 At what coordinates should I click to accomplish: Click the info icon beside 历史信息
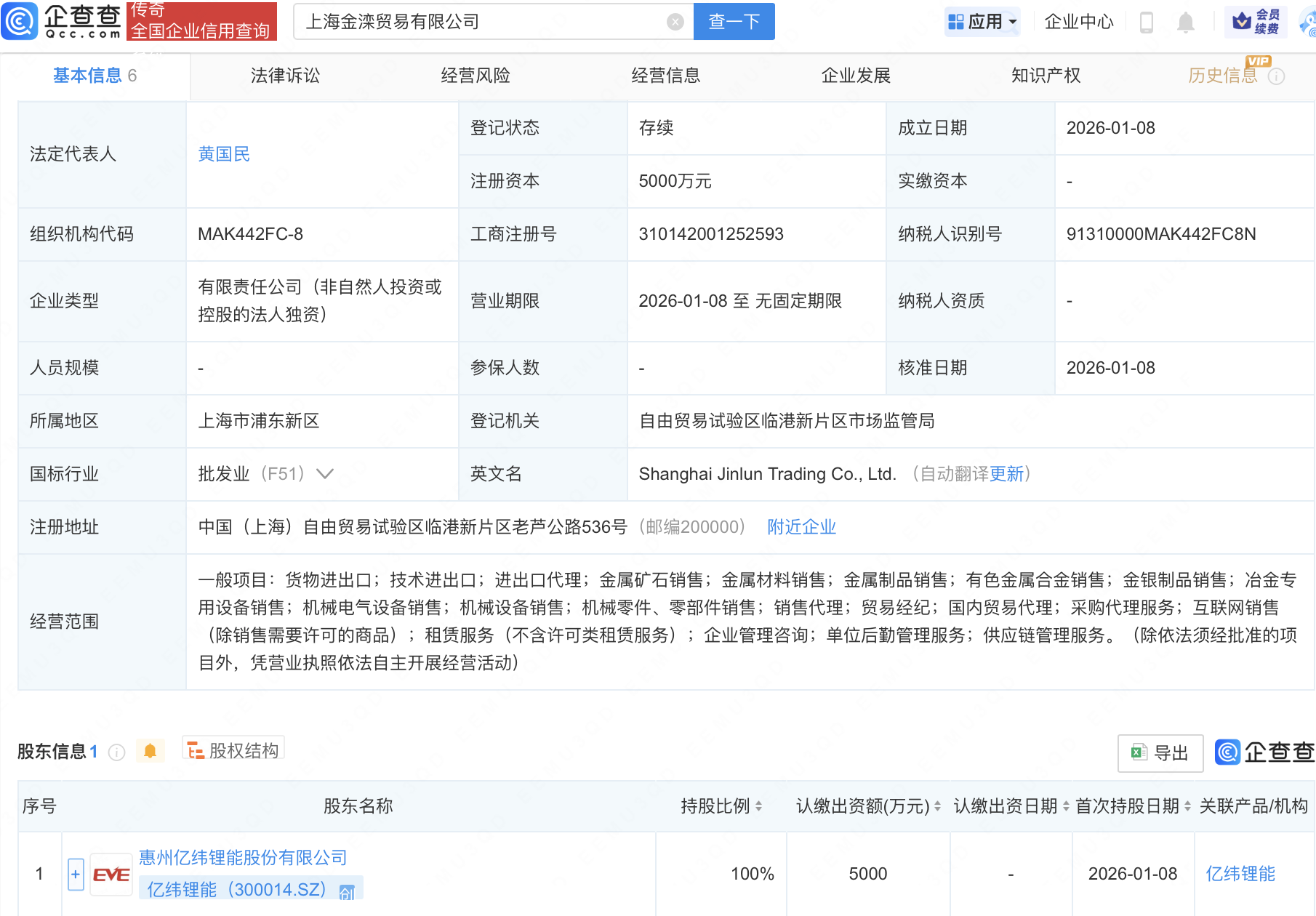coord(1276,76)
